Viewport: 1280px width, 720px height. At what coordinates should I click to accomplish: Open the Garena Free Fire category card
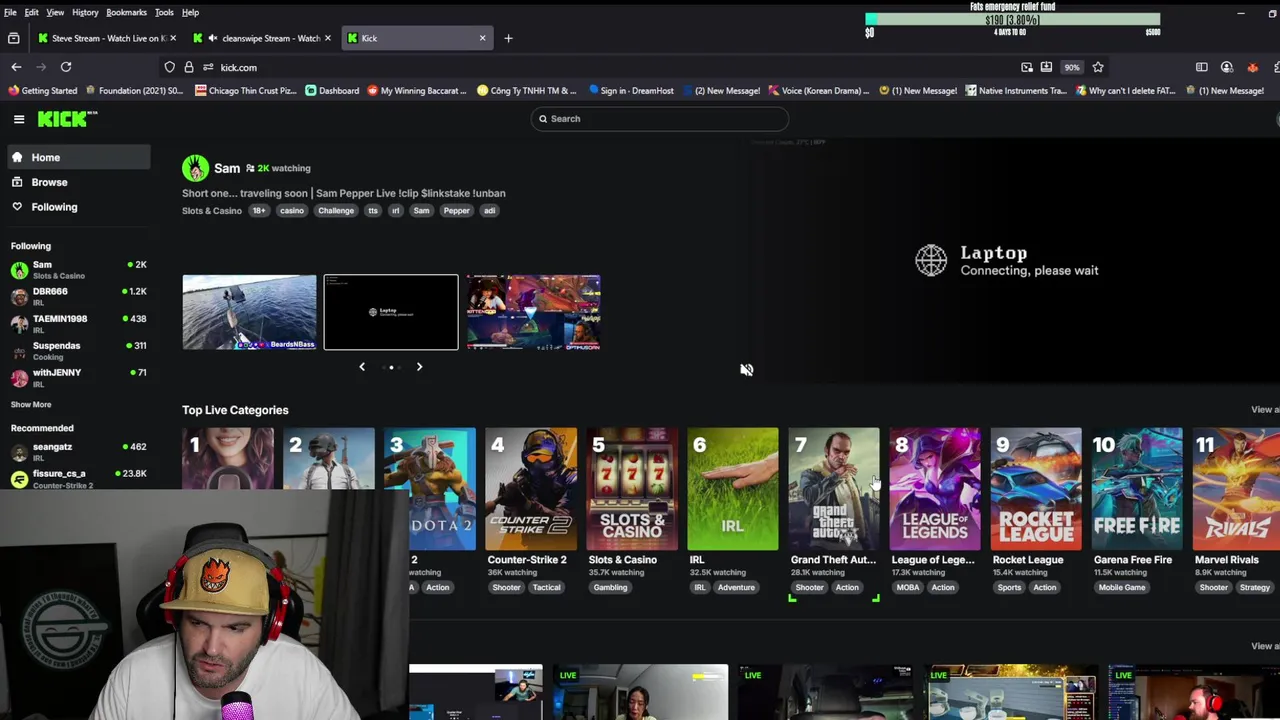tap(1137, 489)
